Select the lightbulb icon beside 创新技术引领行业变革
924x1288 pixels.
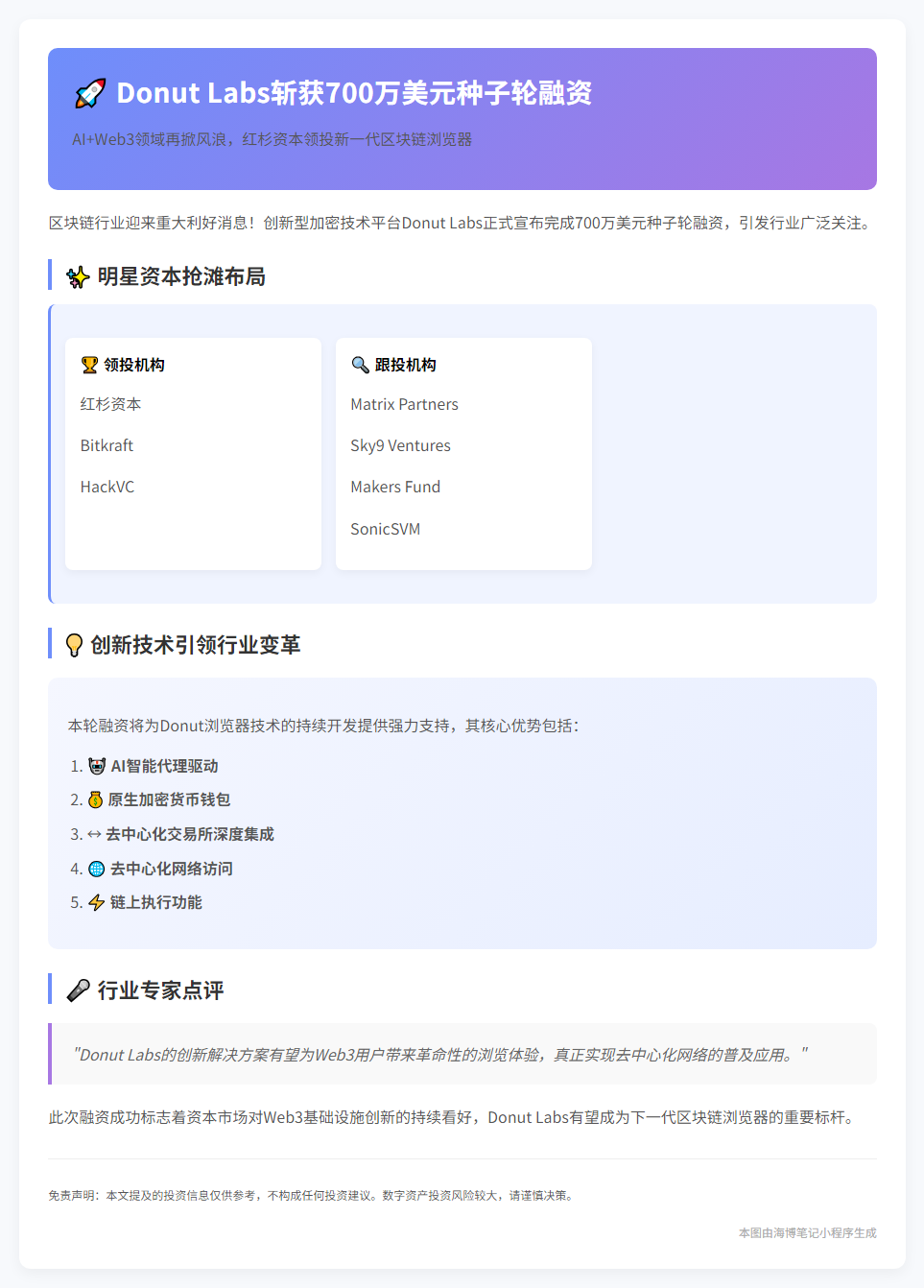(76, 646)
